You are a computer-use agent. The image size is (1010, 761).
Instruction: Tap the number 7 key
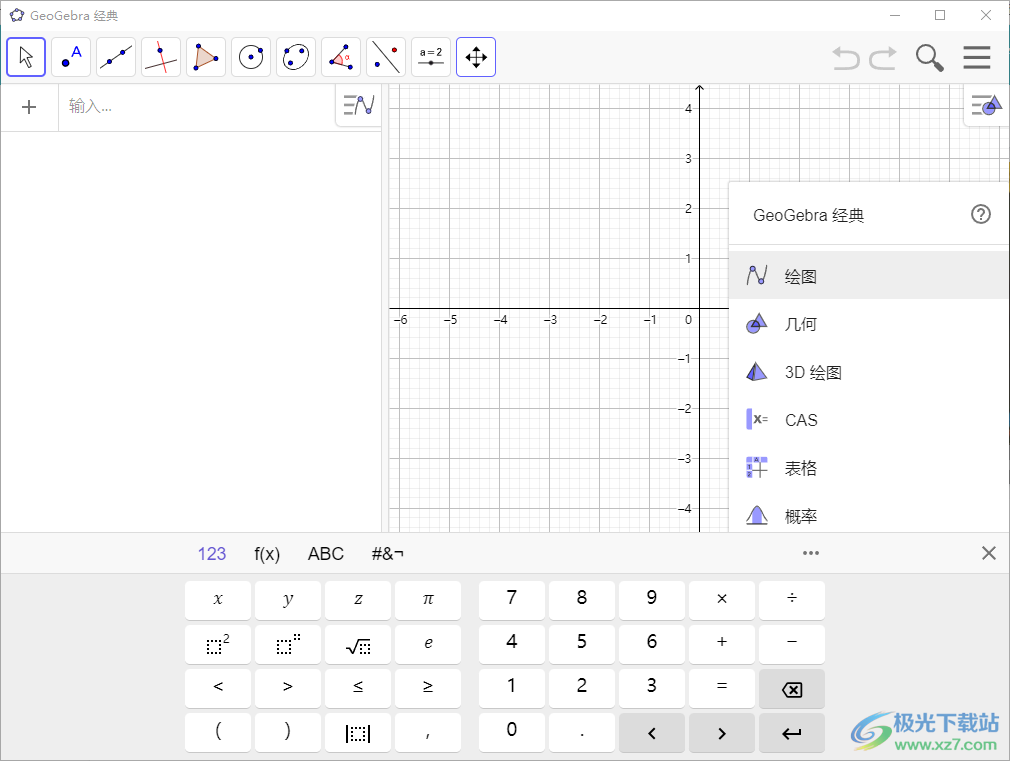[511, 600]
